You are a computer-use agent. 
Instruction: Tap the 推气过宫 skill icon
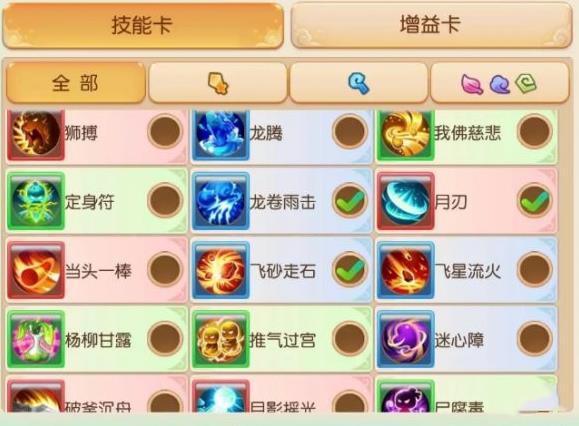[221, 339]
